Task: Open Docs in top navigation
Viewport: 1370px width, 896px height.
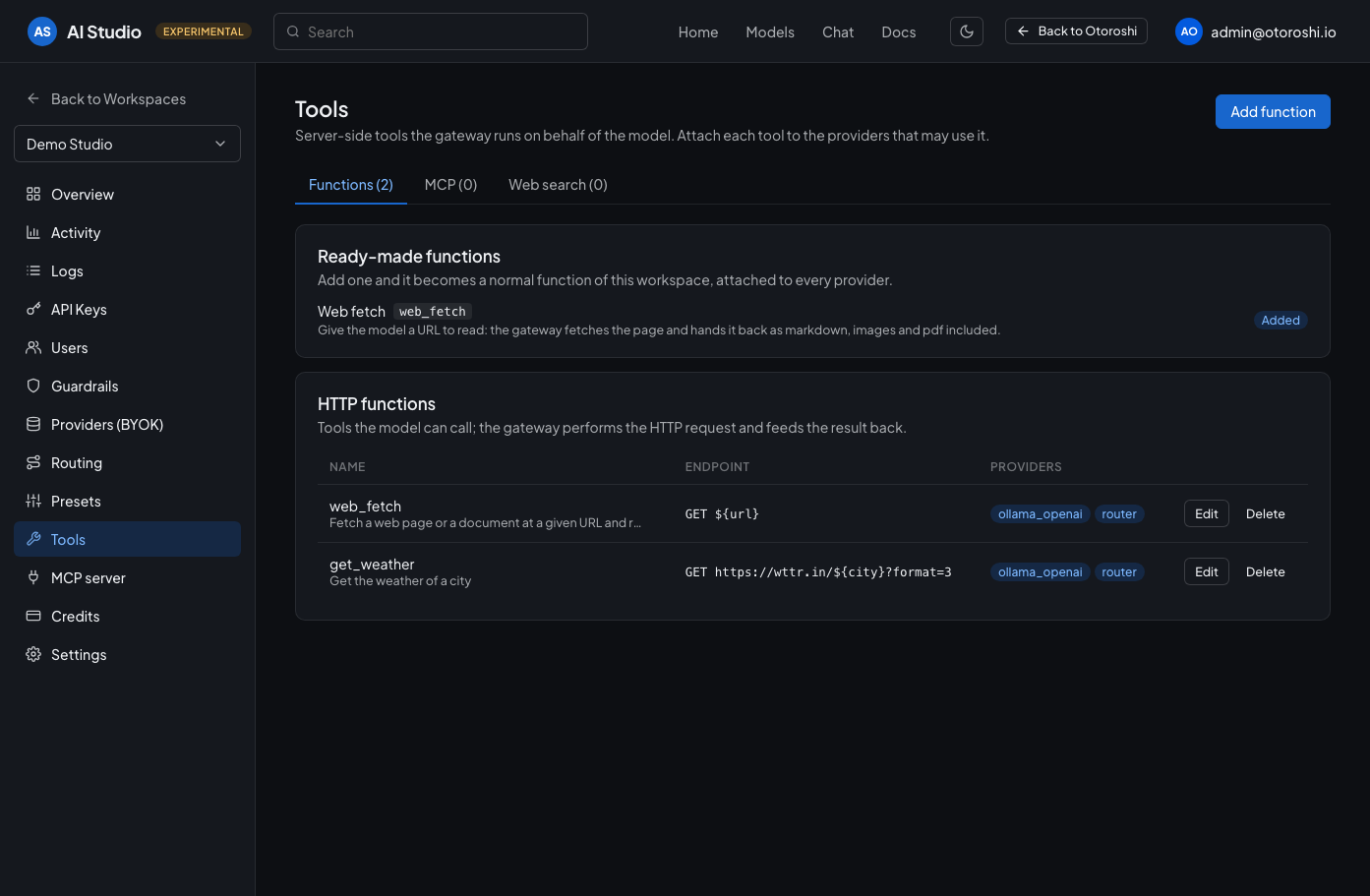Action: click(x=899, y=32)
